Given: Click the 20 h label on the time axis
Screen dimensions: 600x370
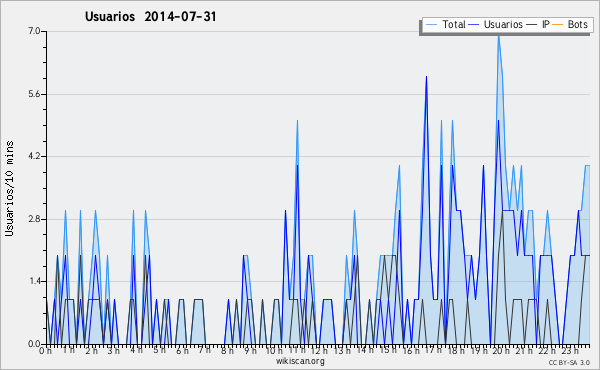Looking at the screenshot, I should click(501, 351).
